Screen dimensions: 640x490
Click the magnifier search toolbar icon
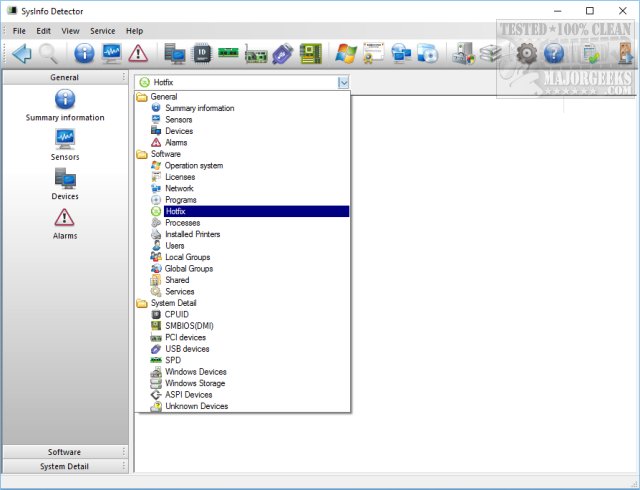[x=48, y=53]
